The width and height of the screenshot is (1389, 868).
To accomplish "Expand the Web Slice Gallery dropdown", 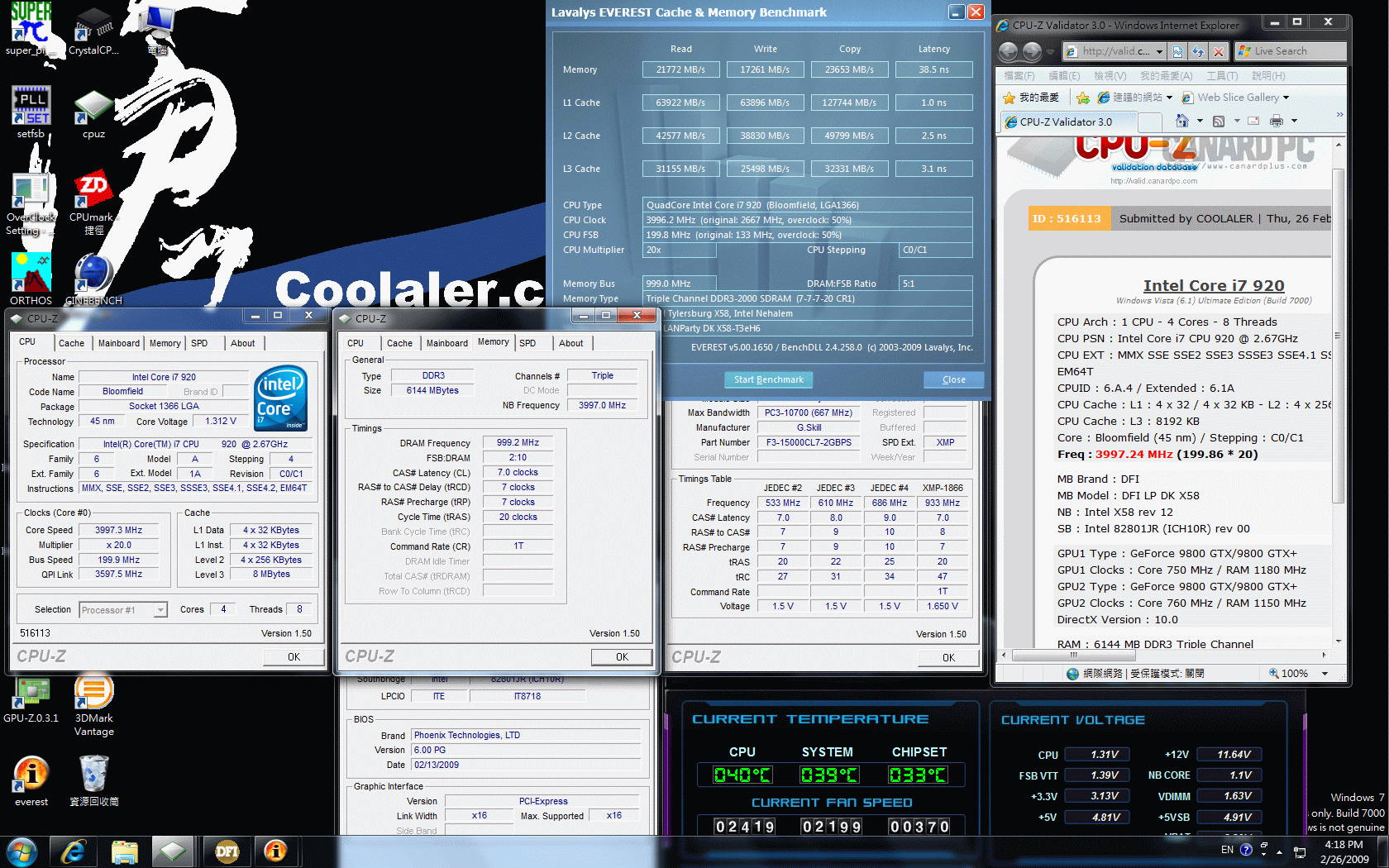I will [1286, 98].
